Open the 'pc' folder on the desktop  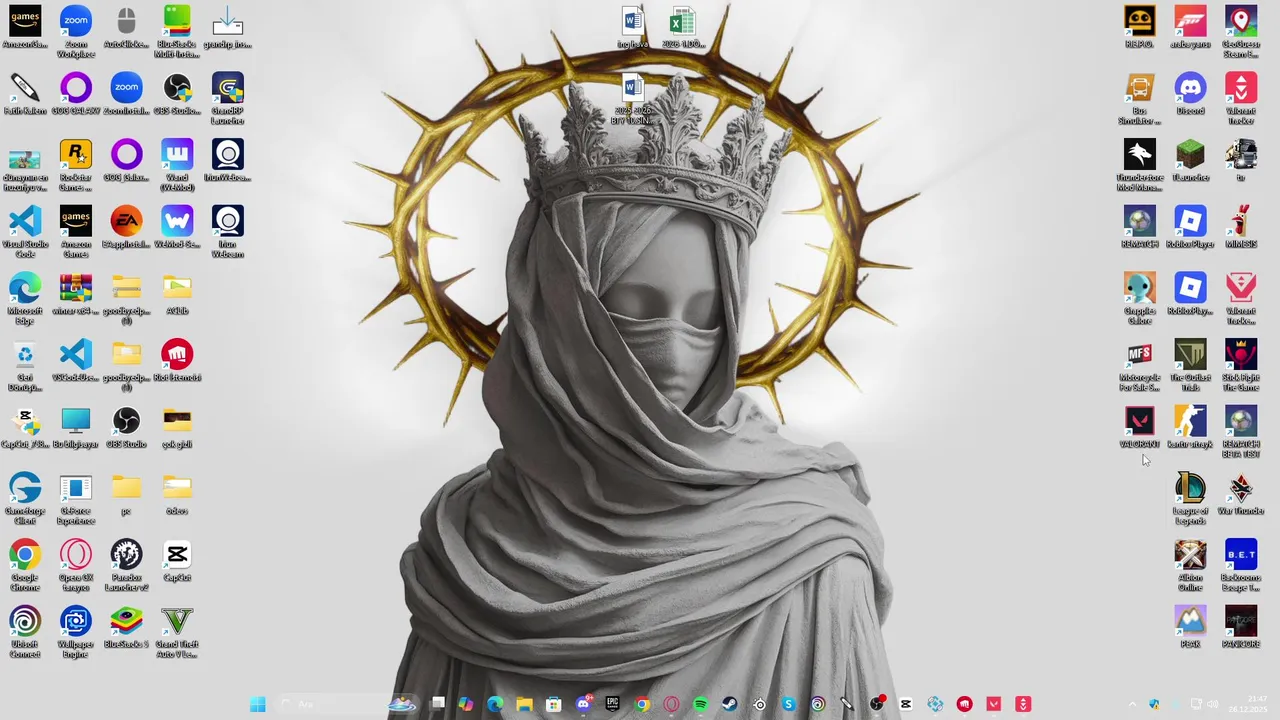[126, 493]
